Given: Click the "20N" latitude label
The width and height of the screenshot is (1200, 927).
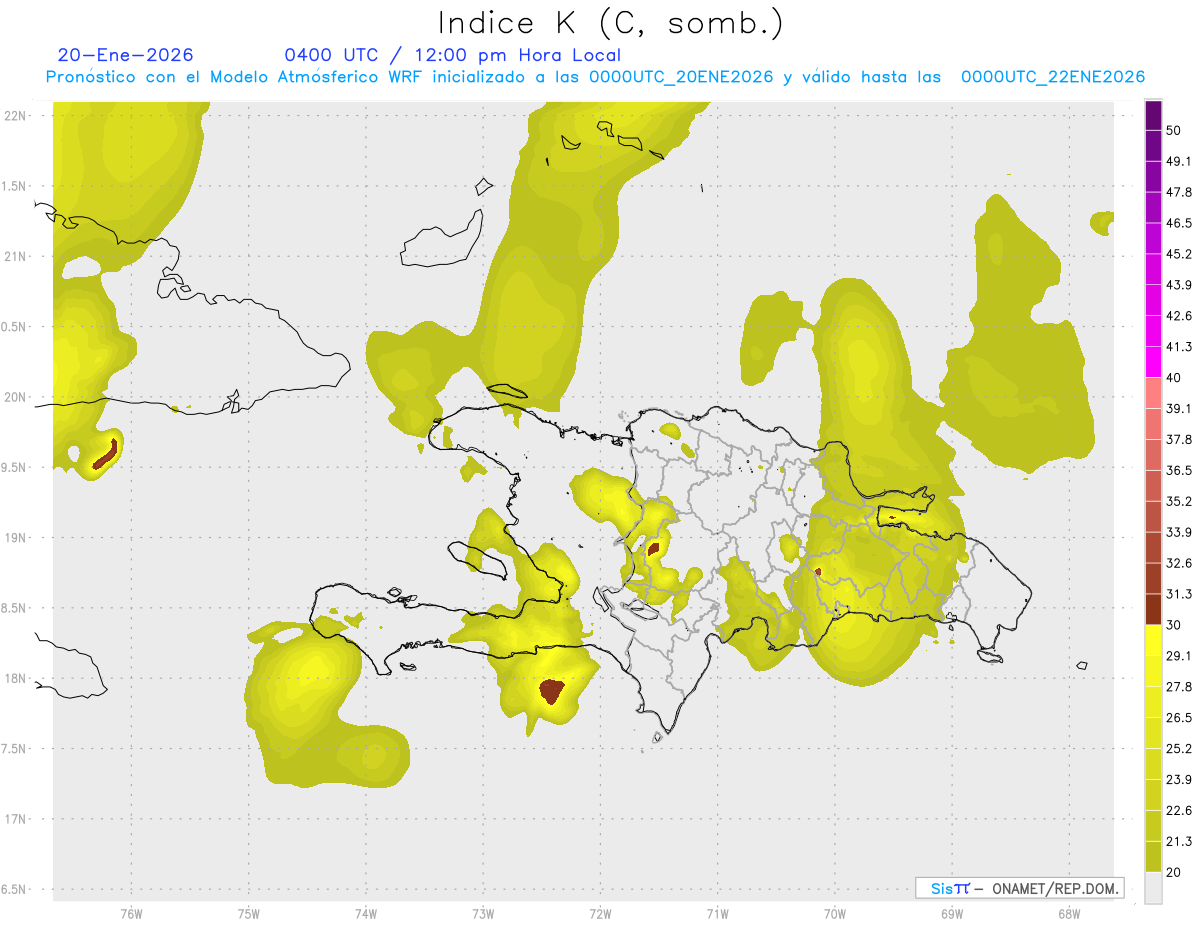Looking at the screenshot, I should (15, 397).
